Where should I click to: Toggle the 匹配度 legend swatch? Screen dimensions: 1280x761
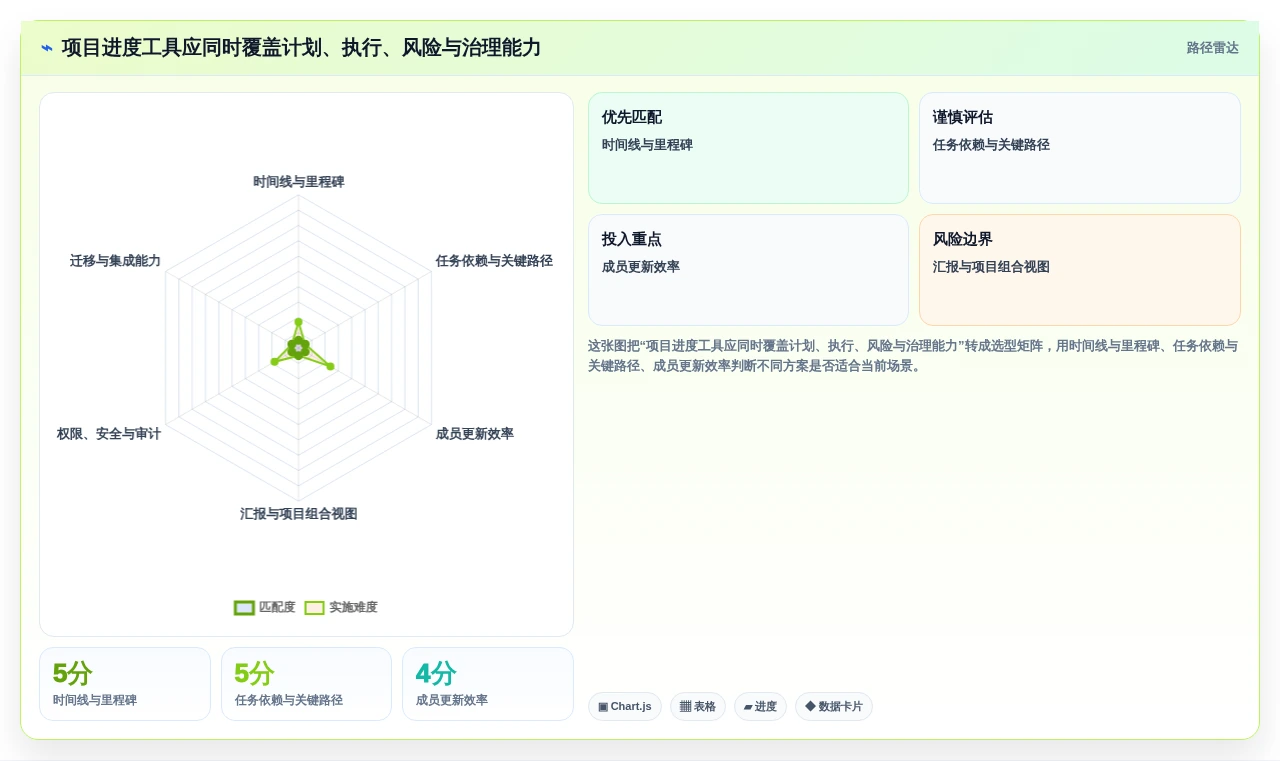244,607
